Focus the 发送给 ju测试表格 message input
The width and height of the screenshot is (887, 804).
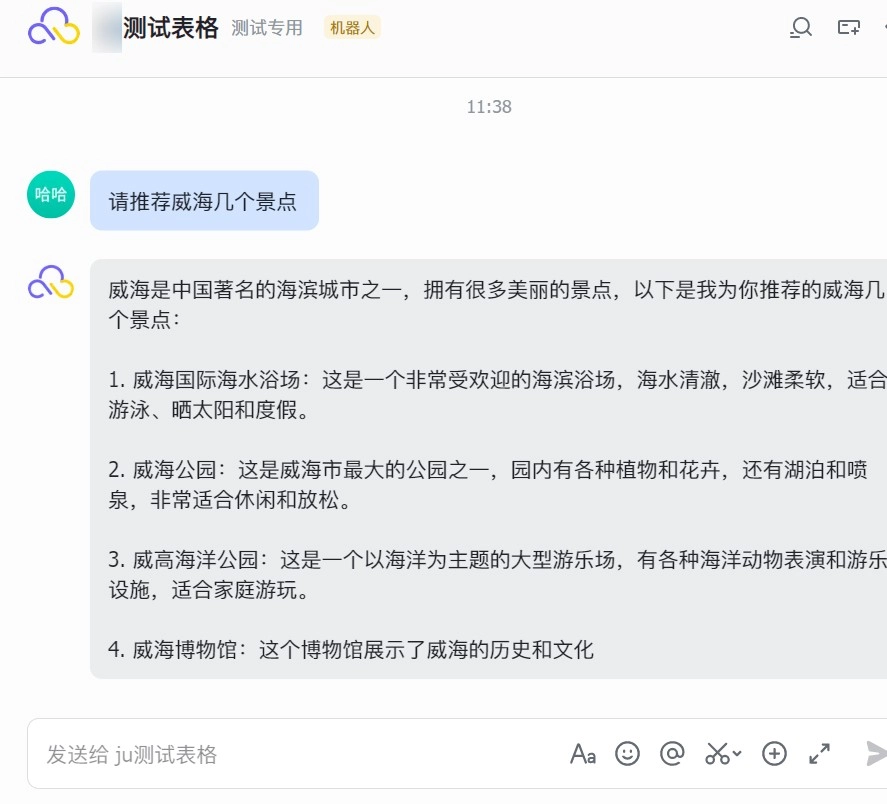pos(300,754)
